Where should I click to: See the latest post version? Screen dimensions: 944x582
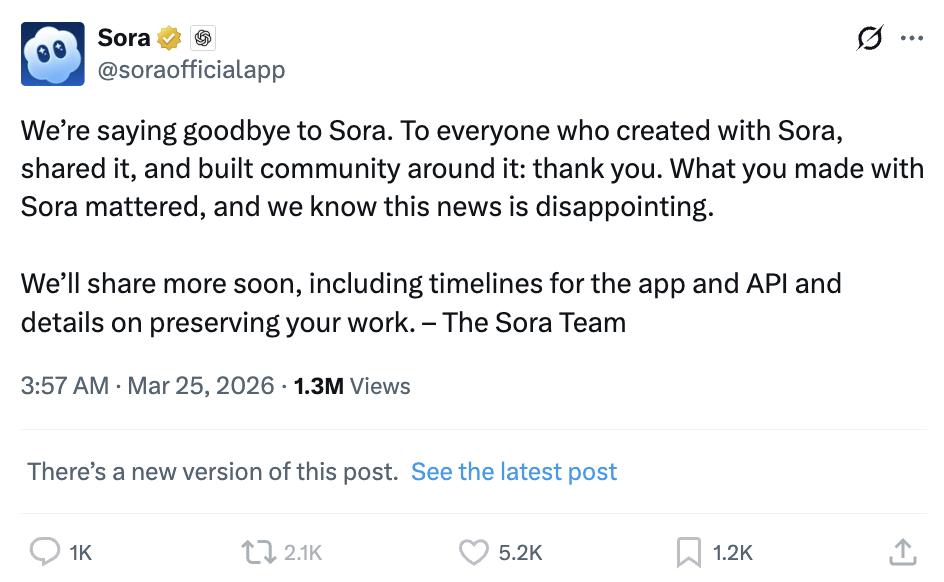[x=513, y=471]
